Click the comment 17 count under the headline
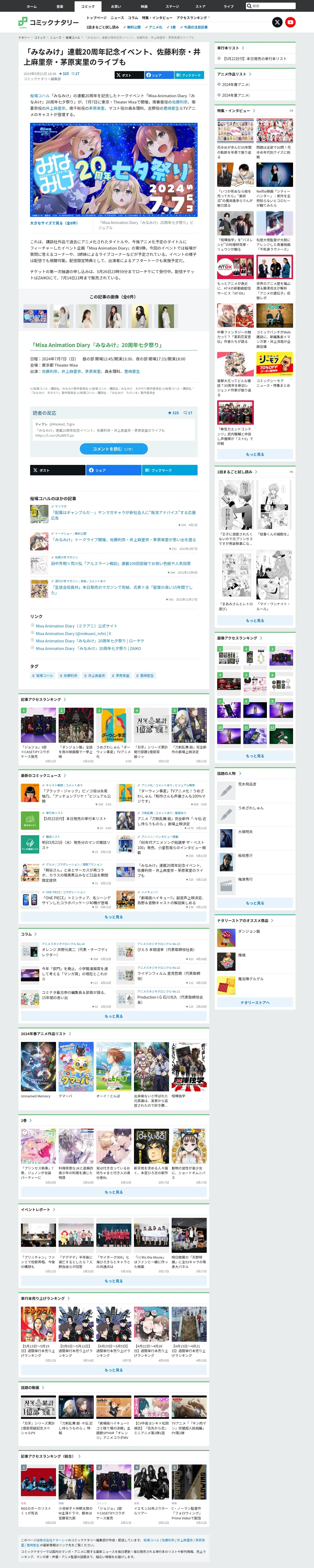Viewport: 314px width, 1568px height. [x=76, y=74]
